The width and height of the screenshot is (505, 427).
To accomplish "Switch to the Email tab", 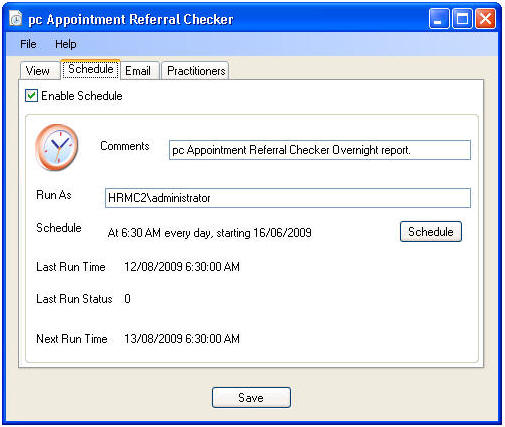I will tap(138, 71).
